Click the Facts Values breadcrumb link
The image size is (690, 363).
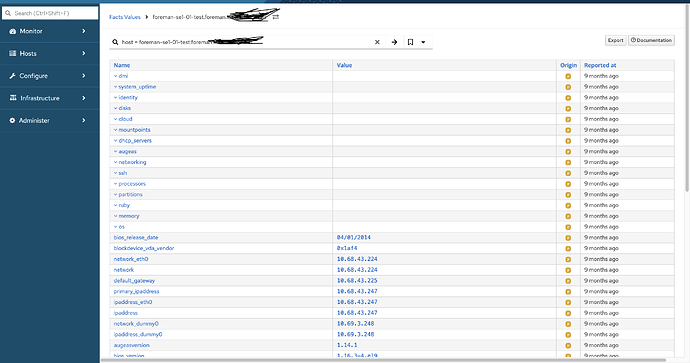pos(125,17)
